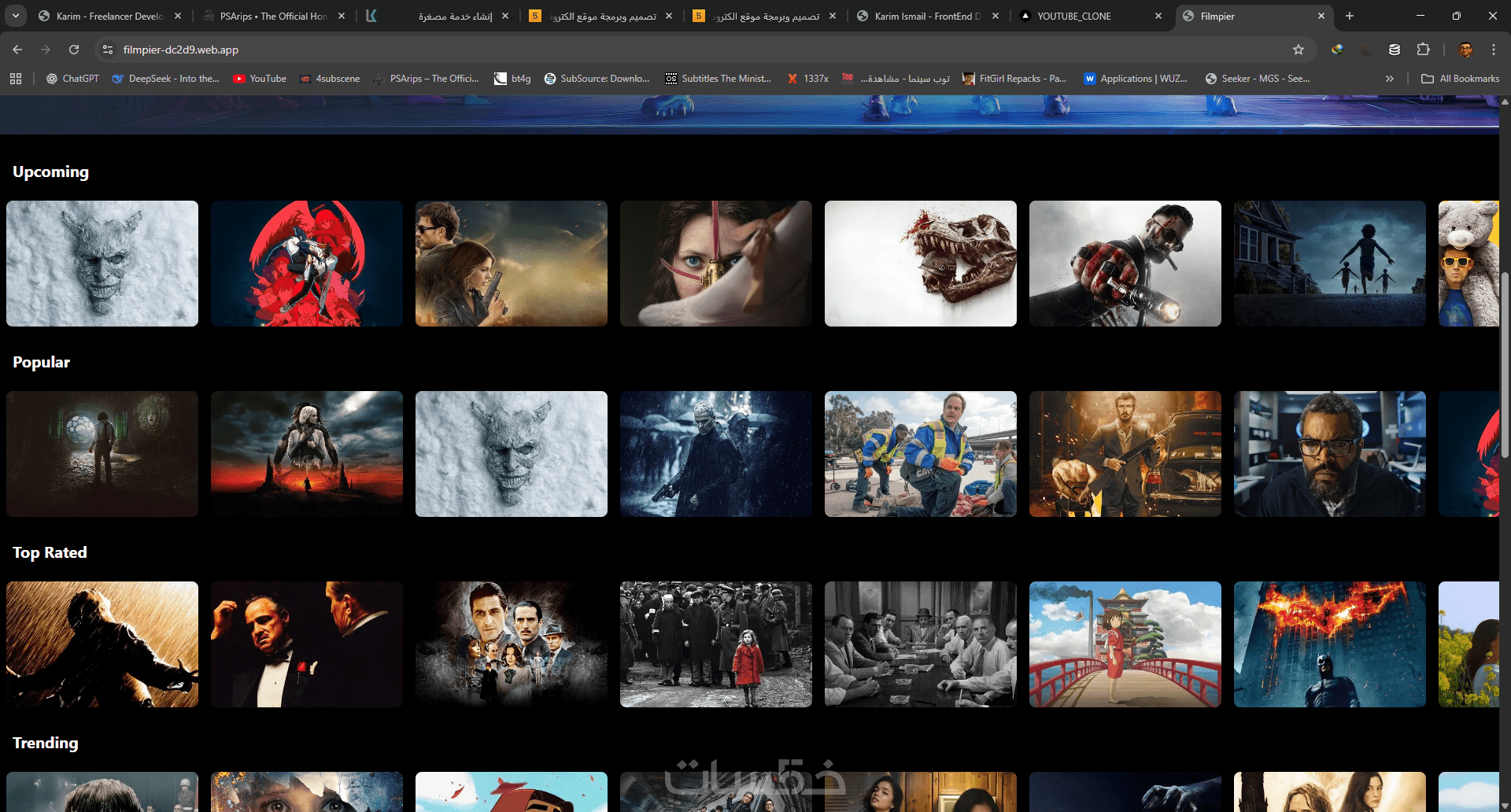The width and height of the screenshot is (1511, 812).
Task: Reload the Filmpier page
Action: (x=74, y=50)
